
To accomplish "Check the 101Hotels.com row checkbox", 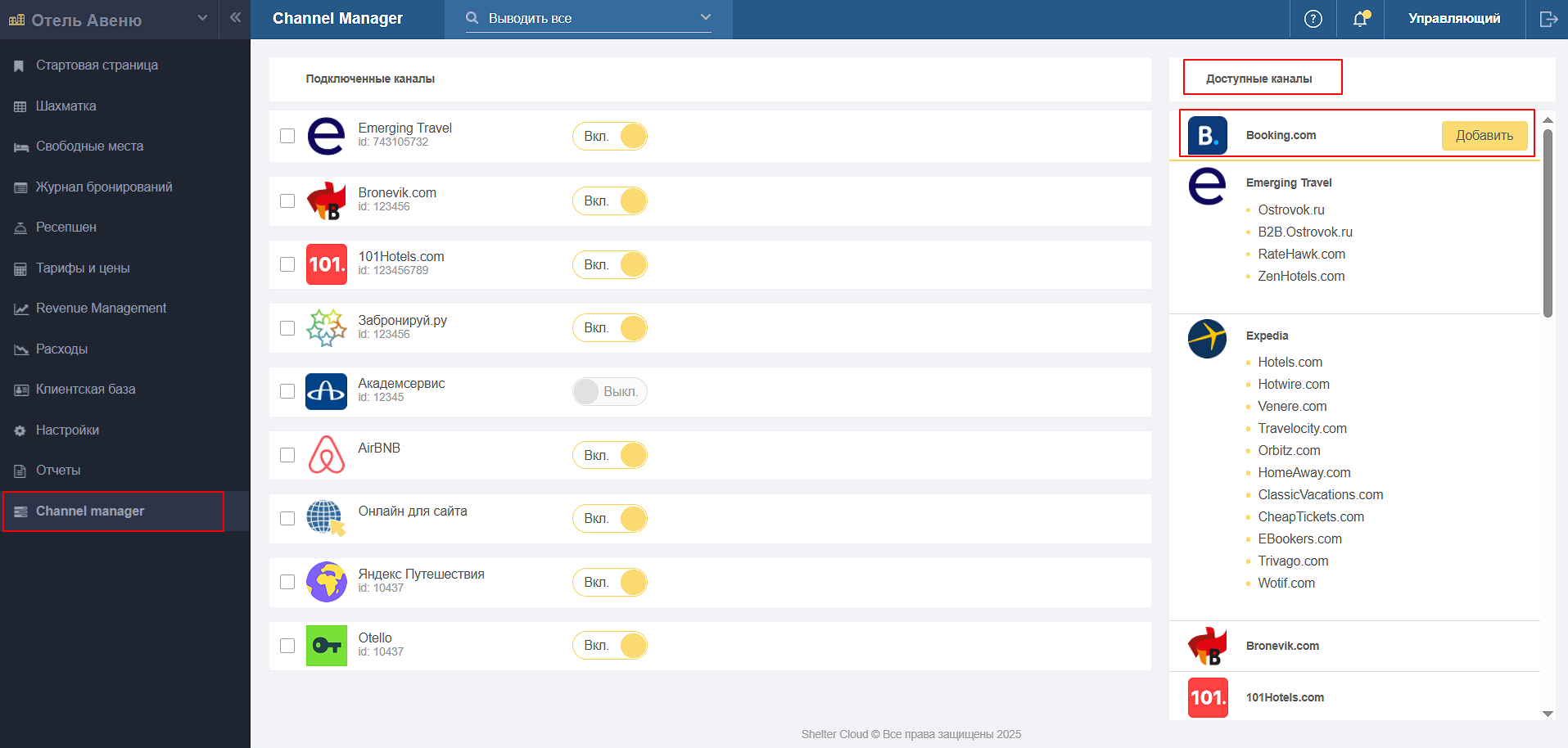I will coord(287,264).
